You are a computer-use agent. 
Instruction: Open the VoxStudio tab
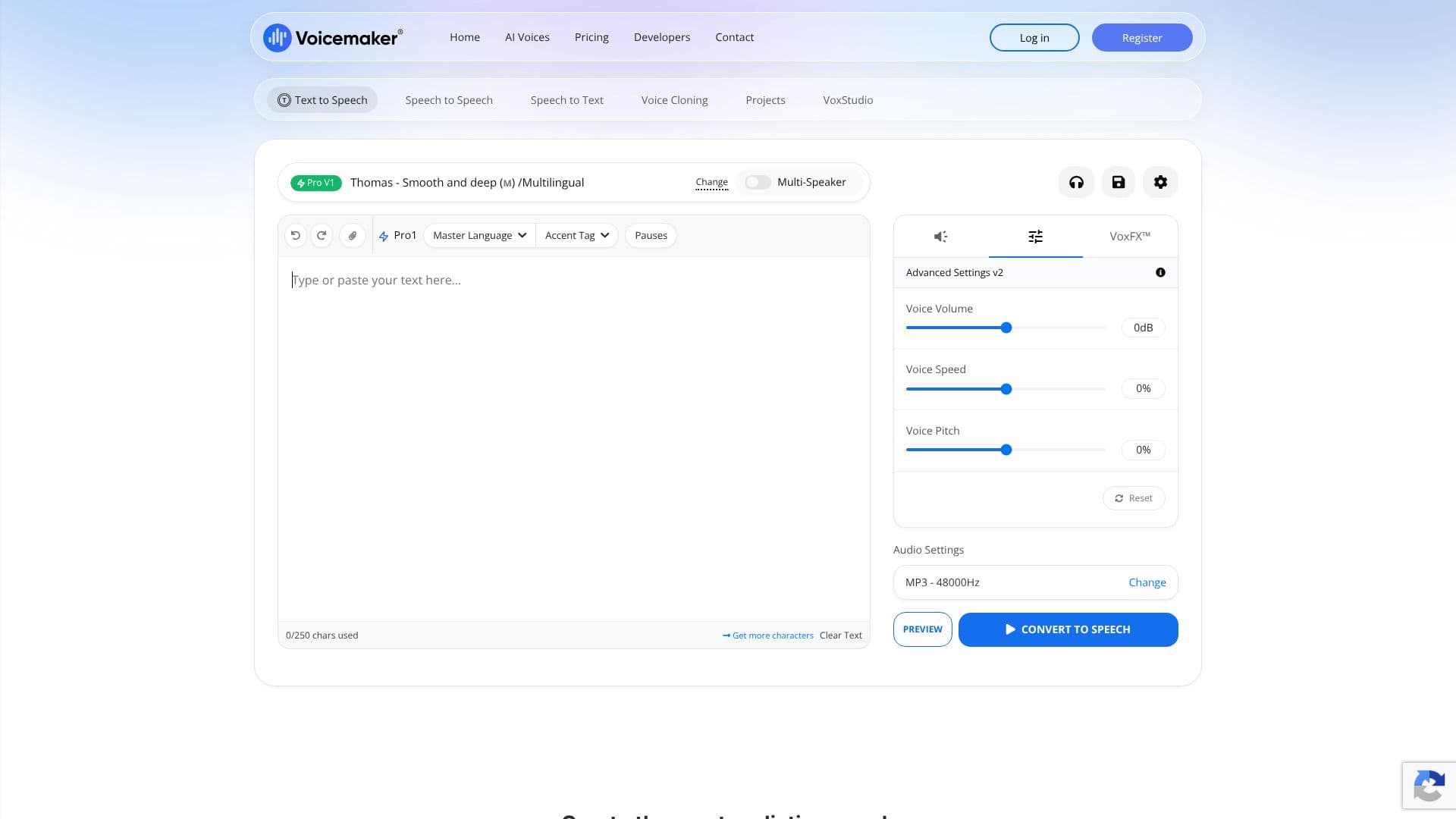(848, 100)
